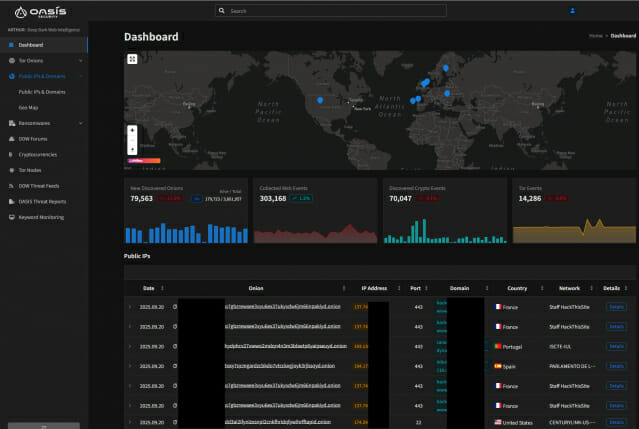Click the DDW Forums sidebar icon
This screenshot has height=429, width=639.
tap(10, 139)
